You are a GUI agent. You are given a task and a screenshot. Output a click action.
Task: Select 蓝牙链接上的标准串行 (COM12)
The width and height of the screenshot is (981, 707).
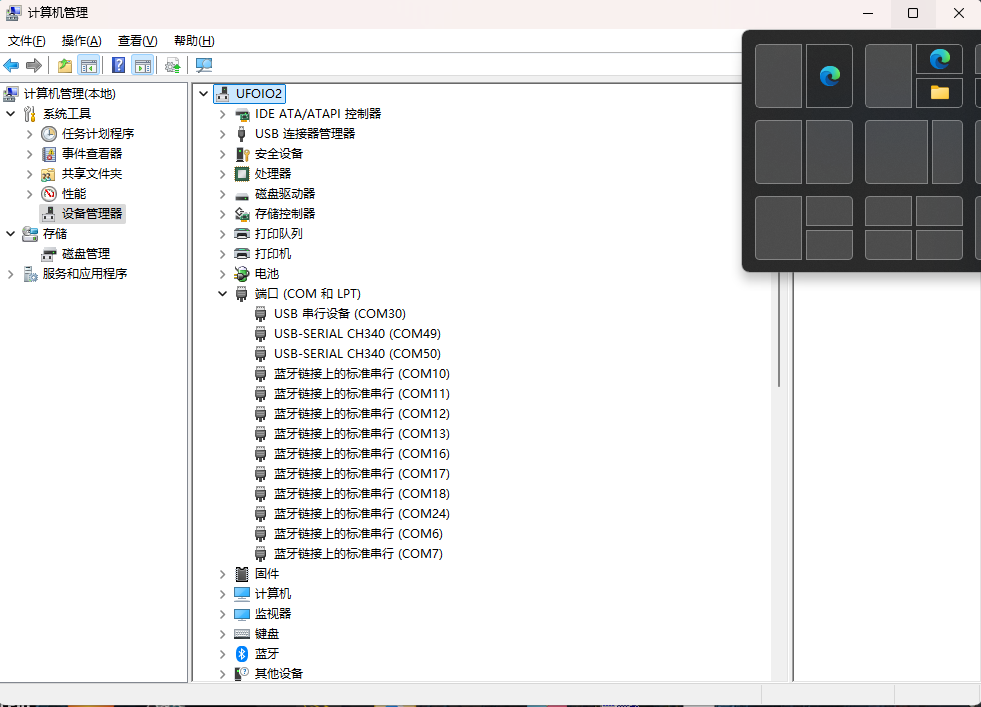[362, 414]
